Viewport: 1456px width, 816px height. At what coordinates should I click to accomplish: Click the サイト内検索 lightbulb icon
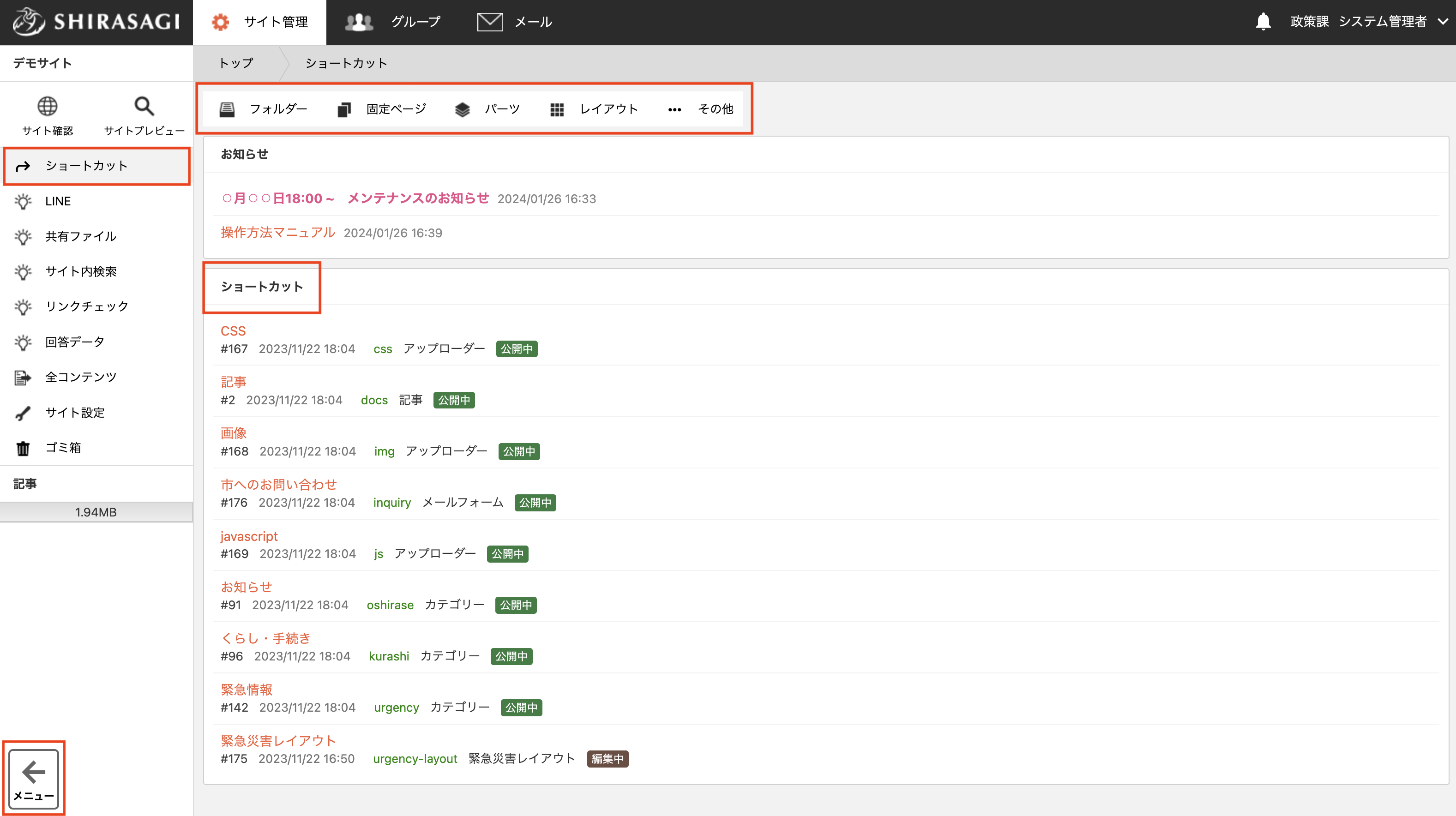point(23,272)
